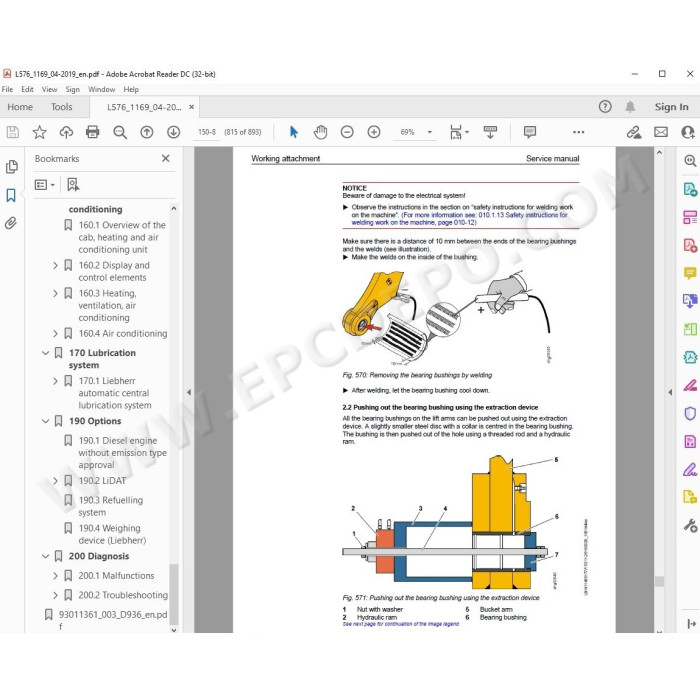Open the page thumbnails panel icon

point(12,167)
